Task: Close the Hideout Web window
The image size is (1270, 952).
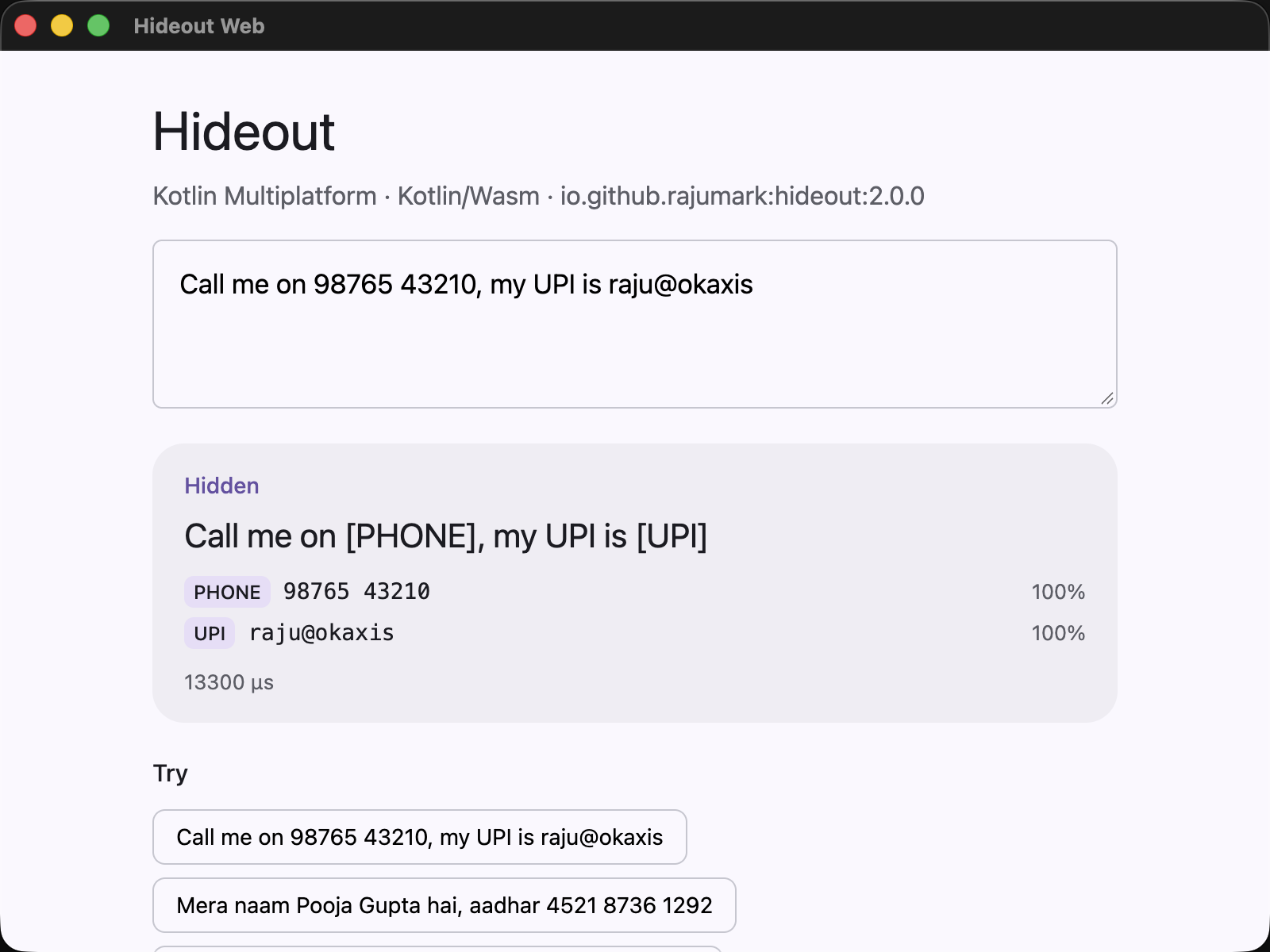Action: (25, 25)
